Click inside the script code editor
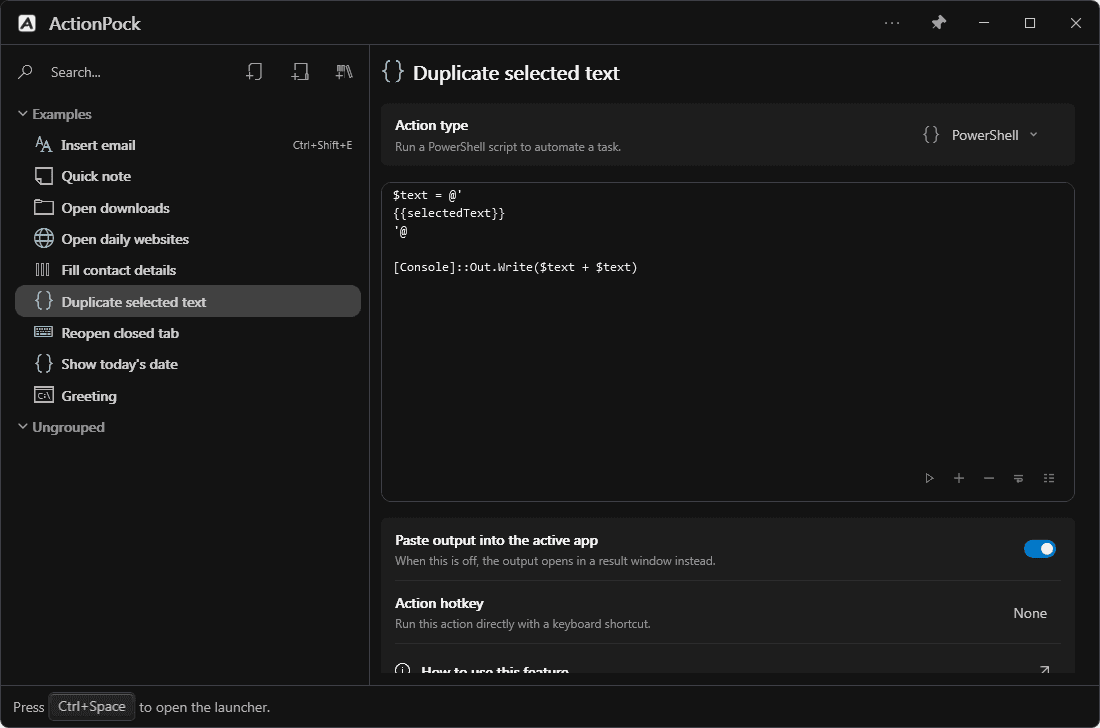Viewport: 1100px width, 728px height. click(x=727, y=342)
